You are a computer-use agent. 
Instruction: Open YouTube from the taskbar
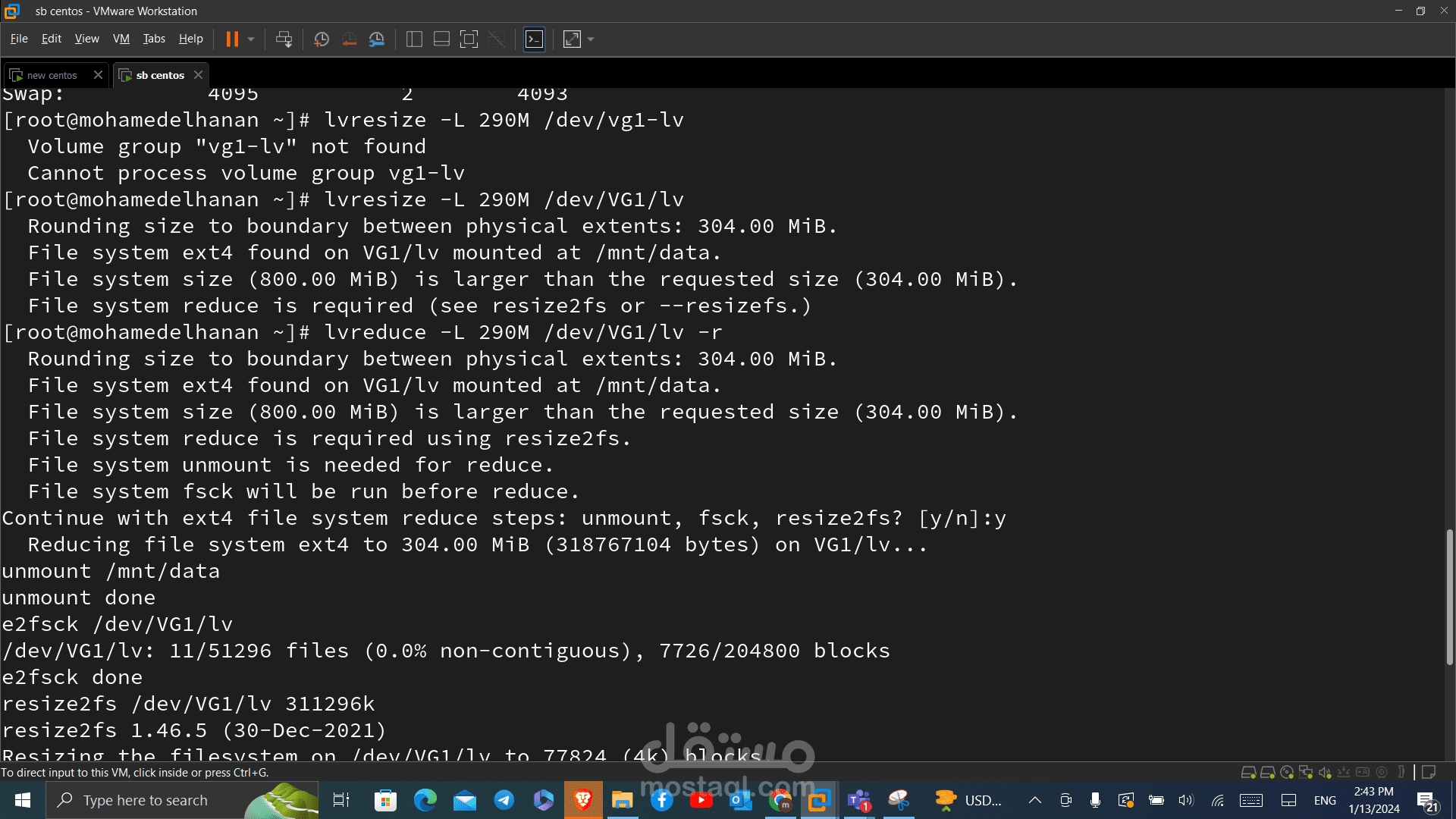pos(701,800)
